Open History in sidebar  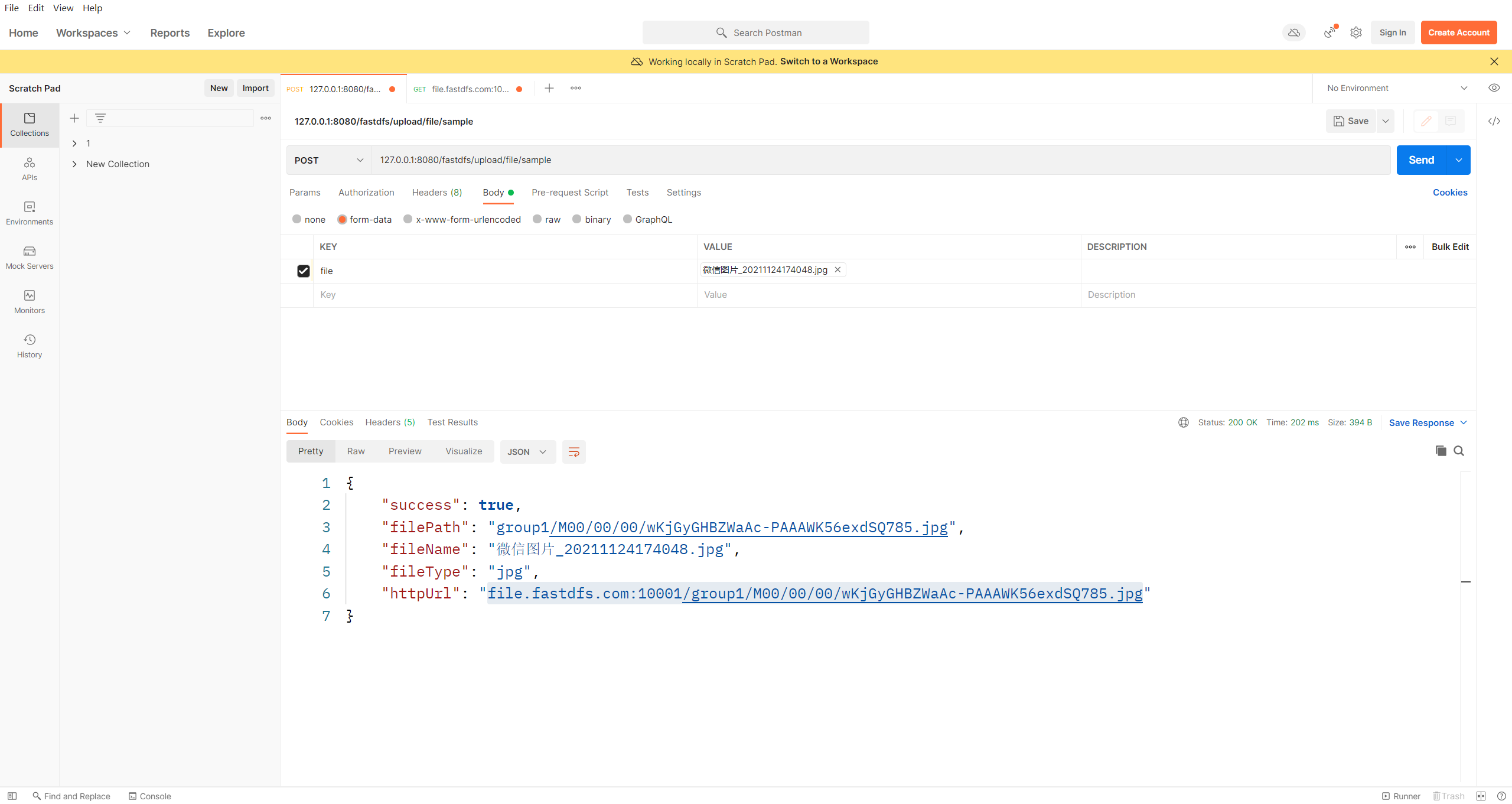[30, 346]
